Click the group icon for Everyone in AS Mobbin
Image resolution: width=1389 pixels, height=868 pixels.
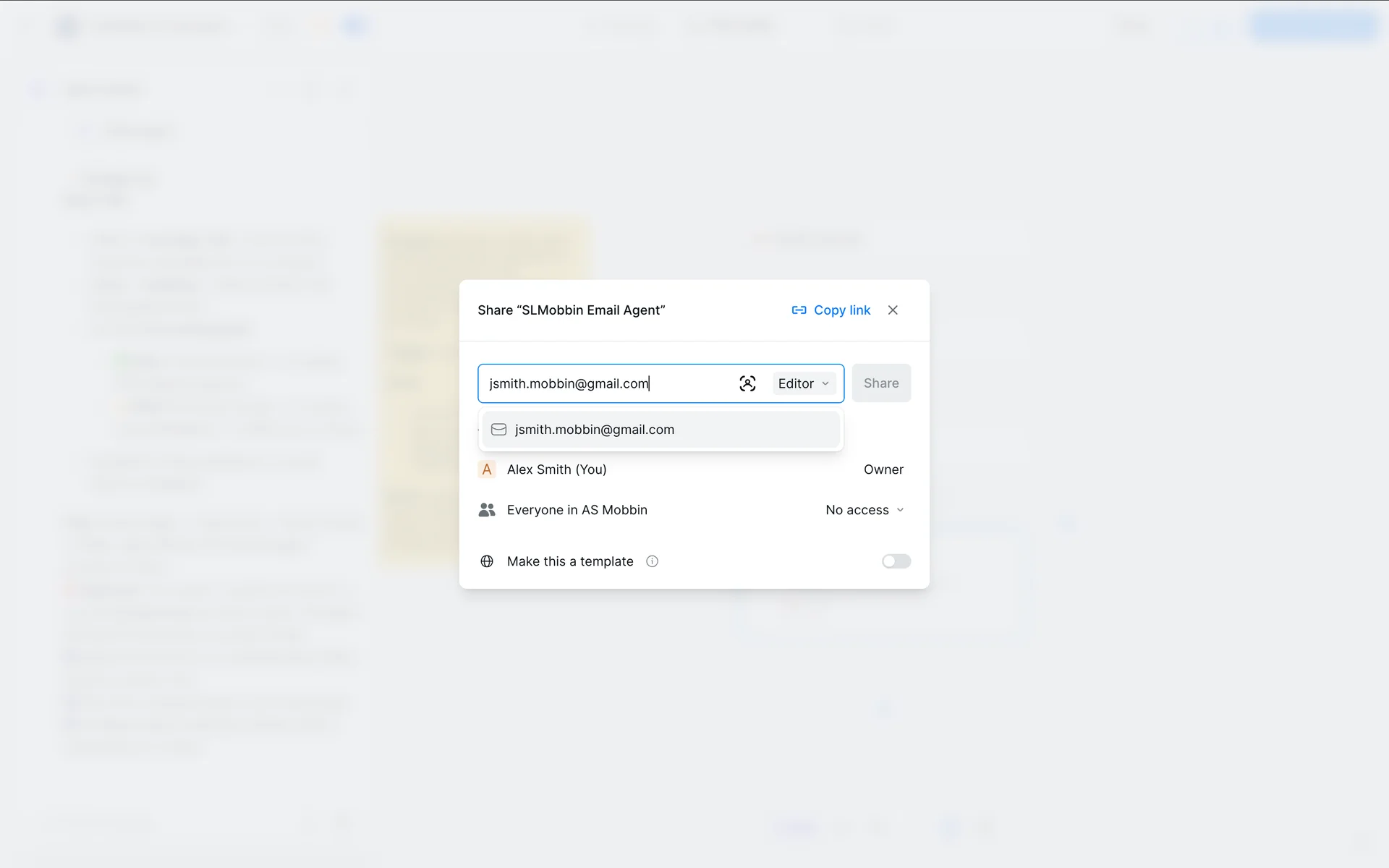click(487, 510)
